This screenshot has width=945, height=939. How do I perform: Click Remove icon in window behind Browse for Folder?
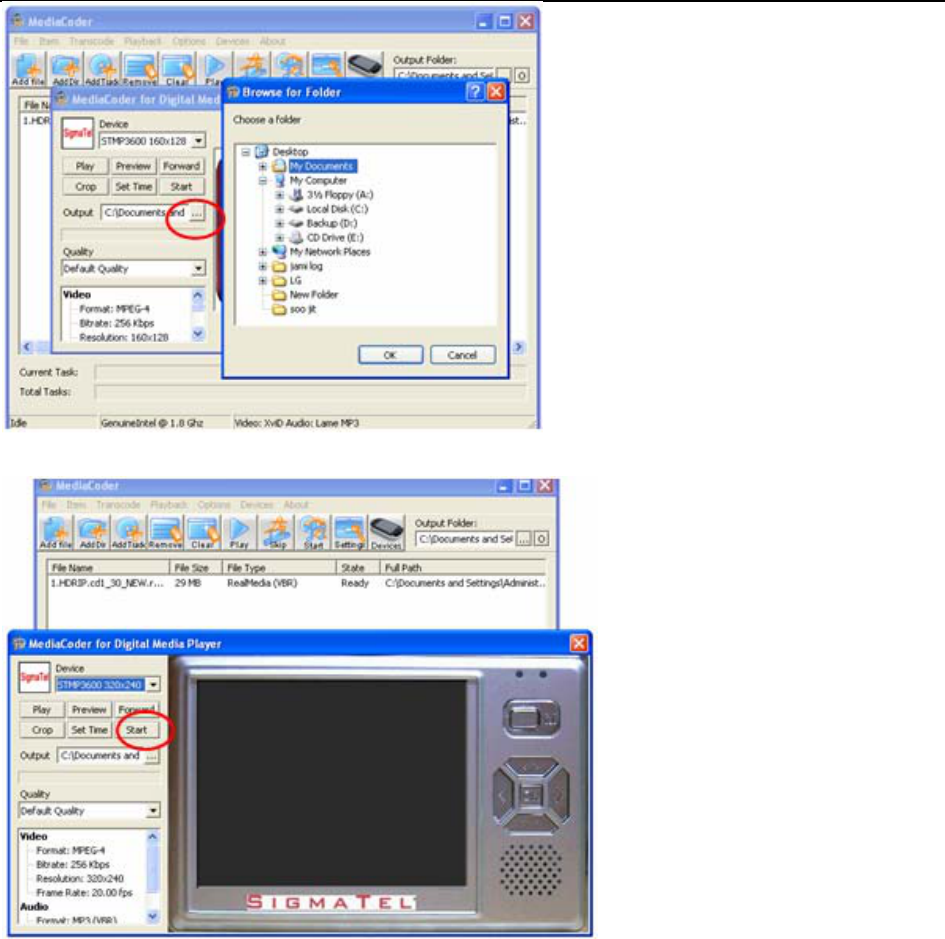140,69
